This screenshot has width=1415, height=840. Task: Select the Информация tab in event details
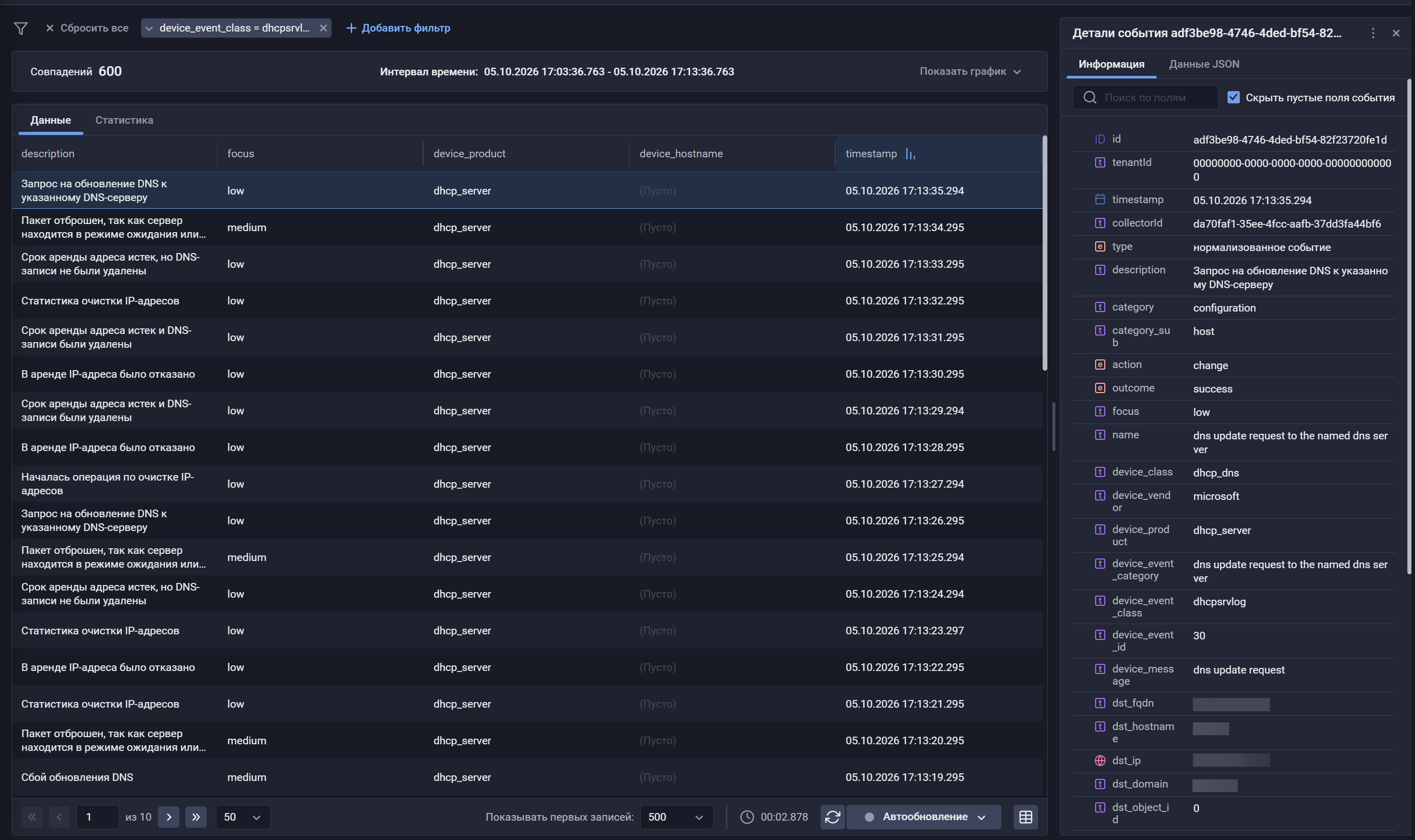click(x=1111, y=64)
